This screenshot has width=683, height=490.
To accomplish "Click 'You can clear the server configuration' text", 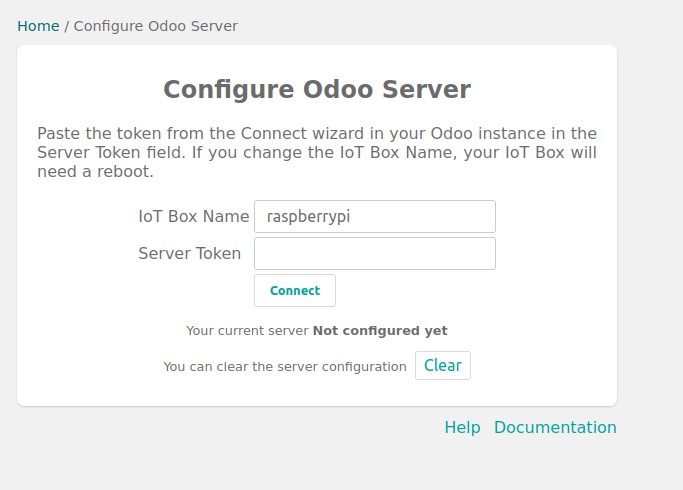I will coord(285,367).
